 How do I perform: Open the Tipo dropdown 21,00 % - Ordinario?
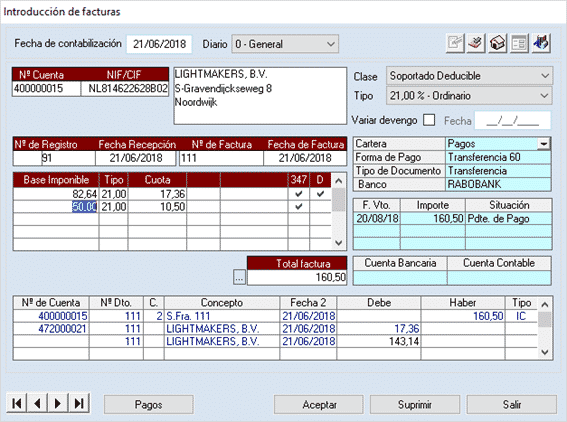coord(469,96)
